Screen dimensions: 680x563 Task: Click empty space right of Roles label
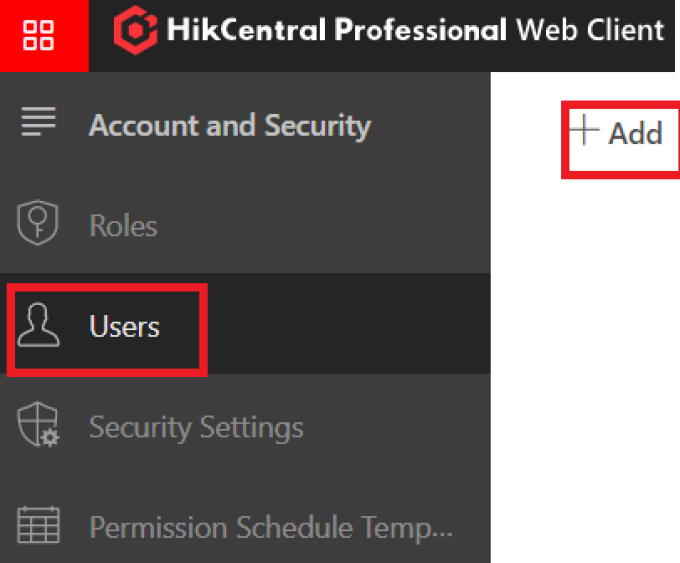click(330, 226)
